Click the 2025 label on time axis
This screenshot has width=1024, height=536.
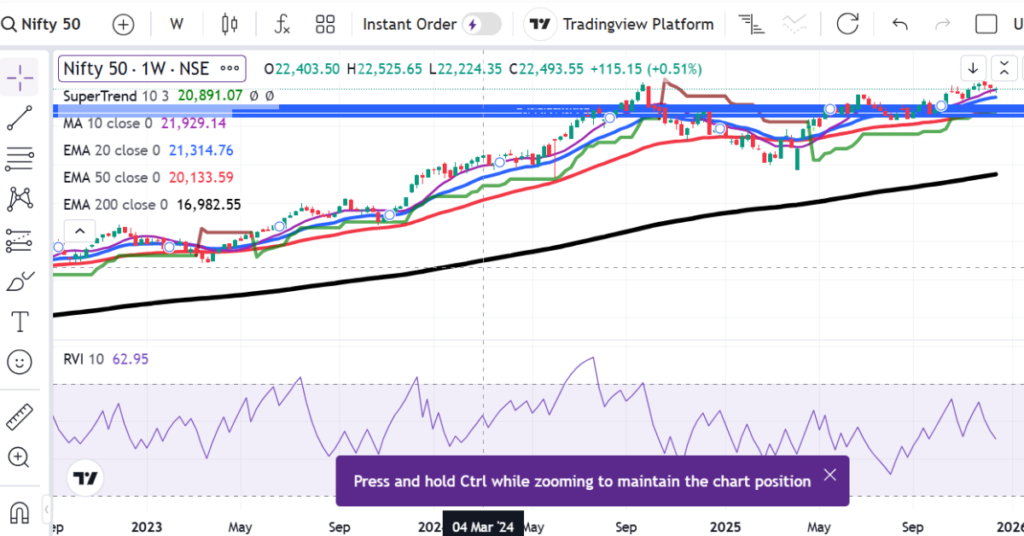(725, 528)
